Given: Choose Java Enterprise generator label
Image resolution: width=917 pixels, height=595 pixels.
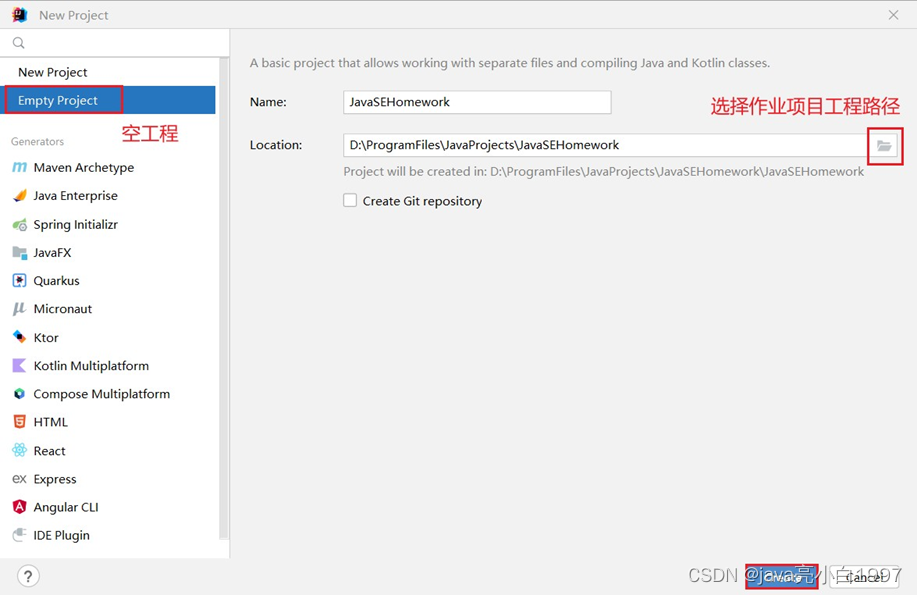Looking at the screenshot, I should tap(75, 195).
